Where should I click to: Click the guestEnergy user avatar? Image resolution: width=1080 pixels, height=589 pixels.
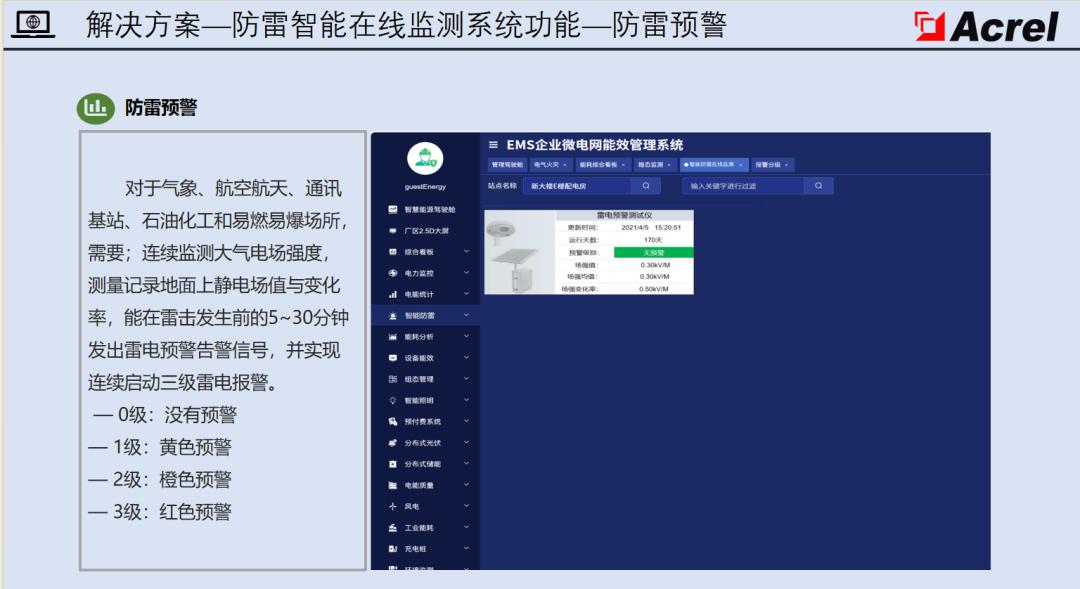pyautogui.click(x=425, y=159)
